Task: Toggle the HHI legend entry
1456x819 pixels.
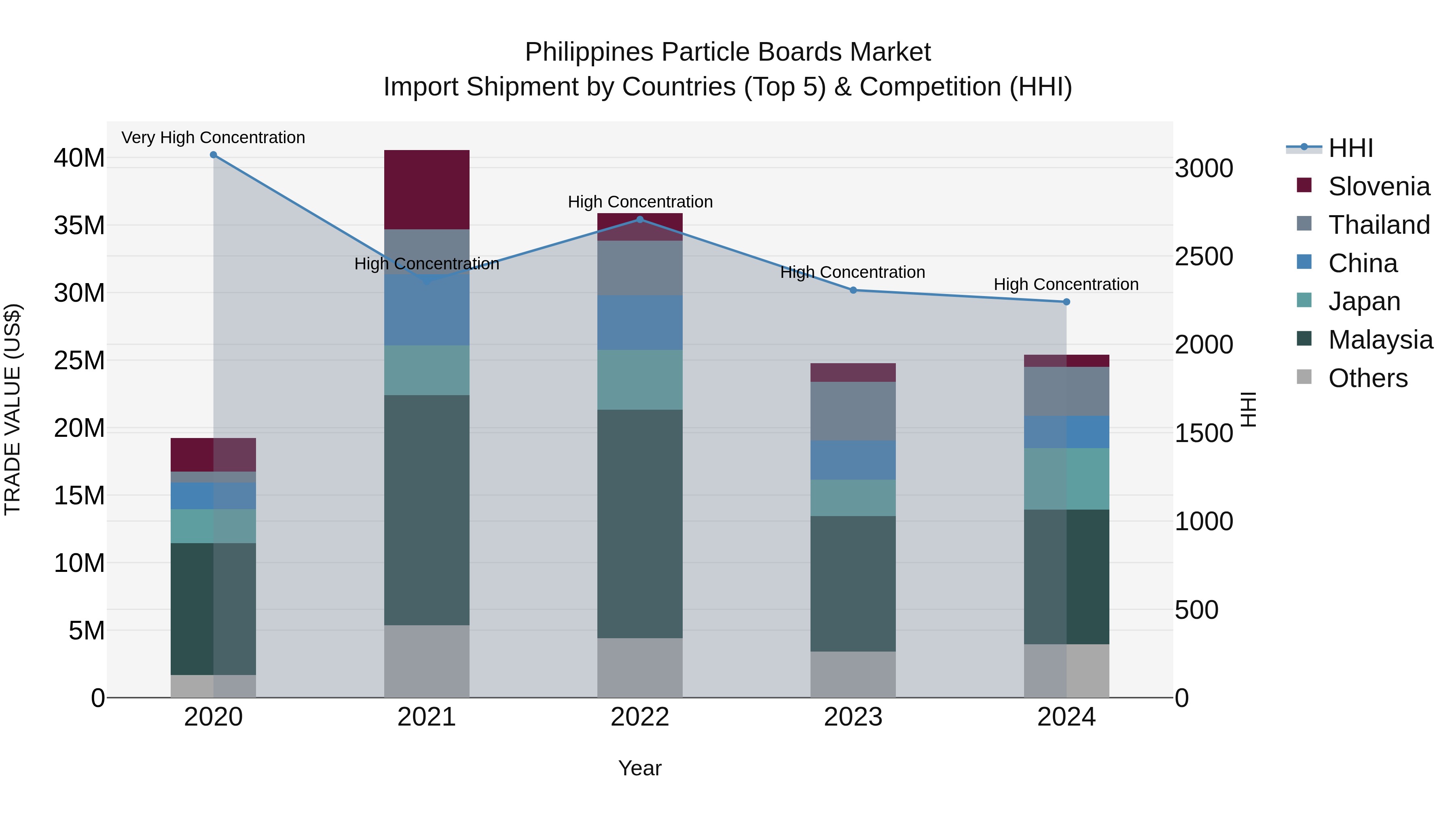Action: [x=1329, y=148]
